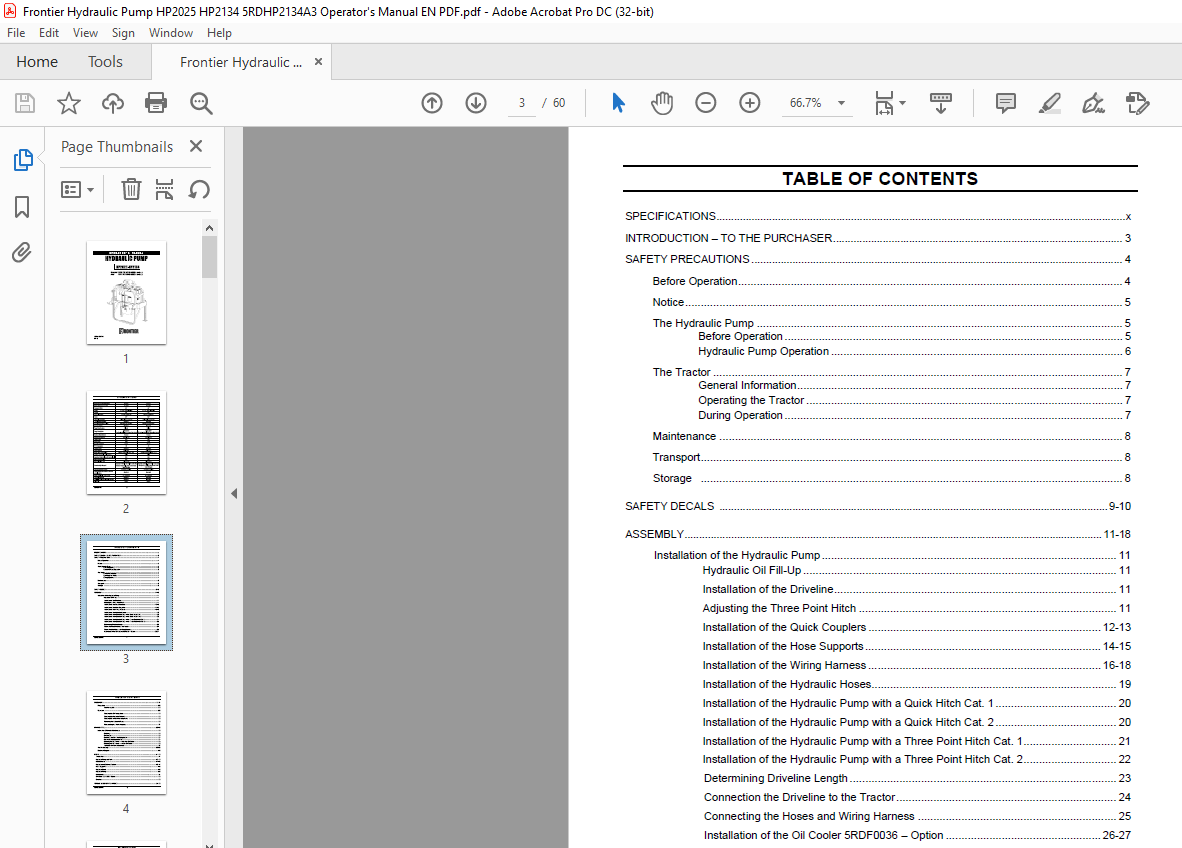
Task: Open the Window menu
Action: coord(170,32)
